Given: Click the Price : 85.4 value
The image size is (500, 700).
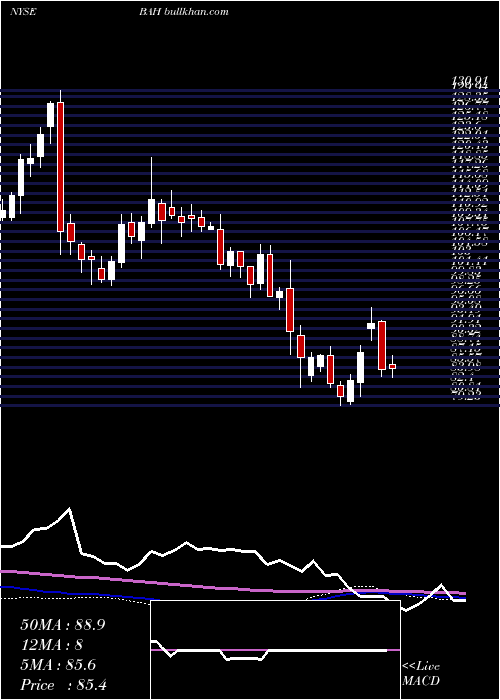Looking at the screenshot, I should [x=63, y=685].
